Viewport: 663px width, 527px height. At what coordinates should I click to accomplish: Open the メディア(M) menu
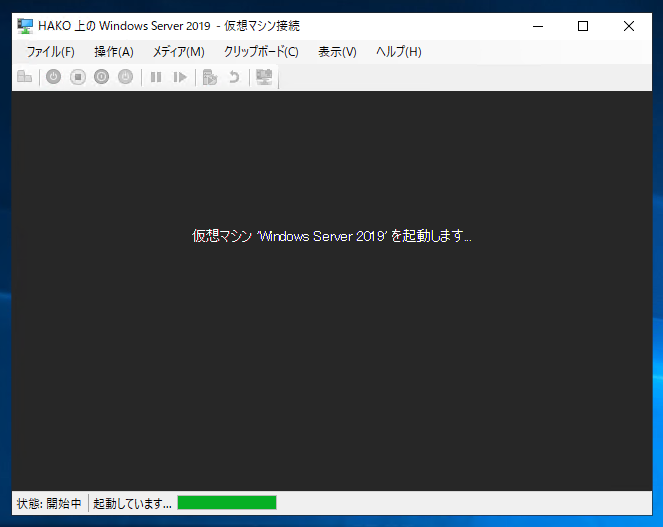coord(178,52)
